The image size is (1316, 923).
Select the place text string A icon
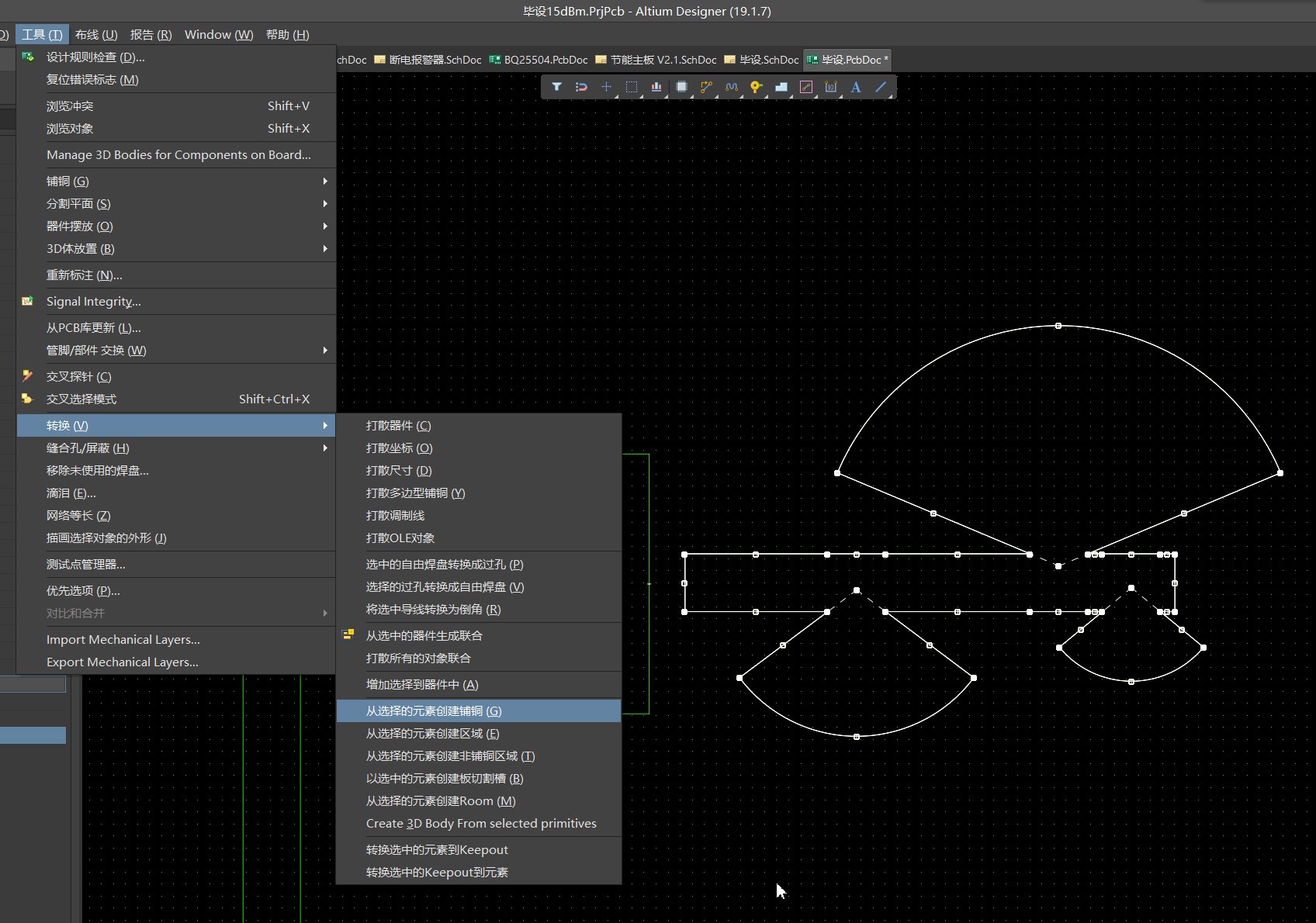click(x=856, y=87)
